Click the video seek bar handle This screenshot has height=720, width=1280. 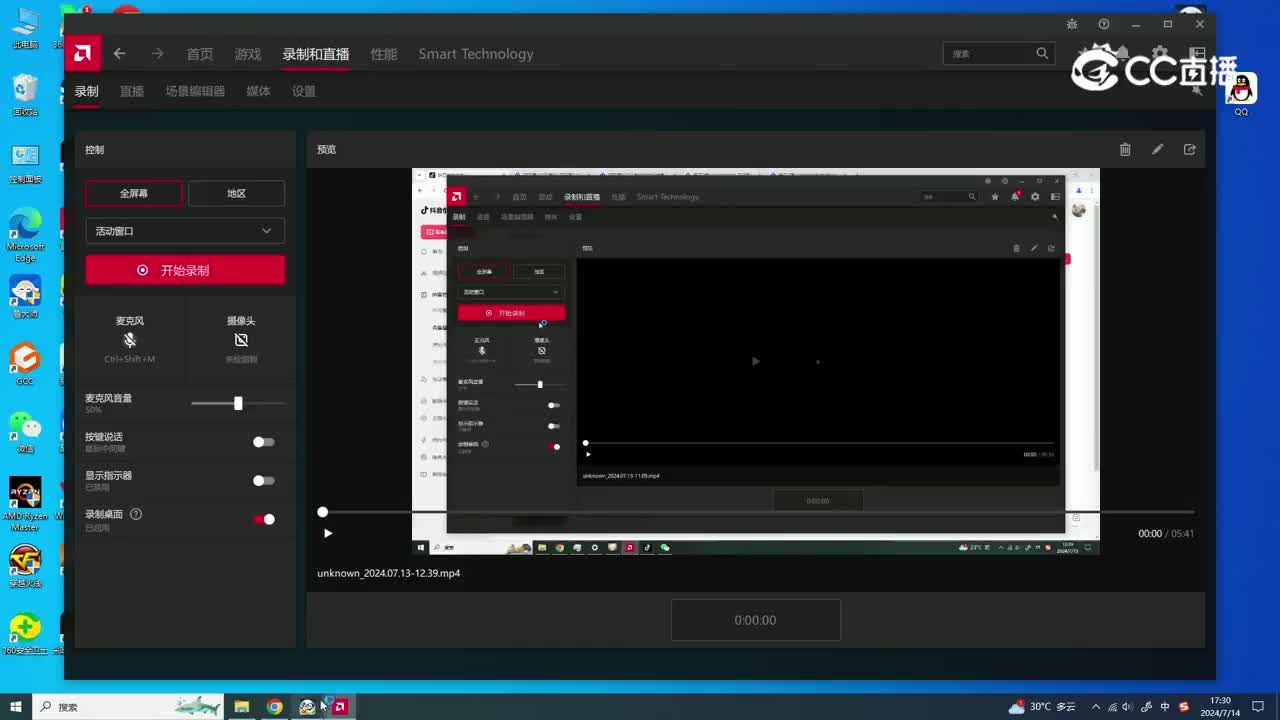pos(322,512)
